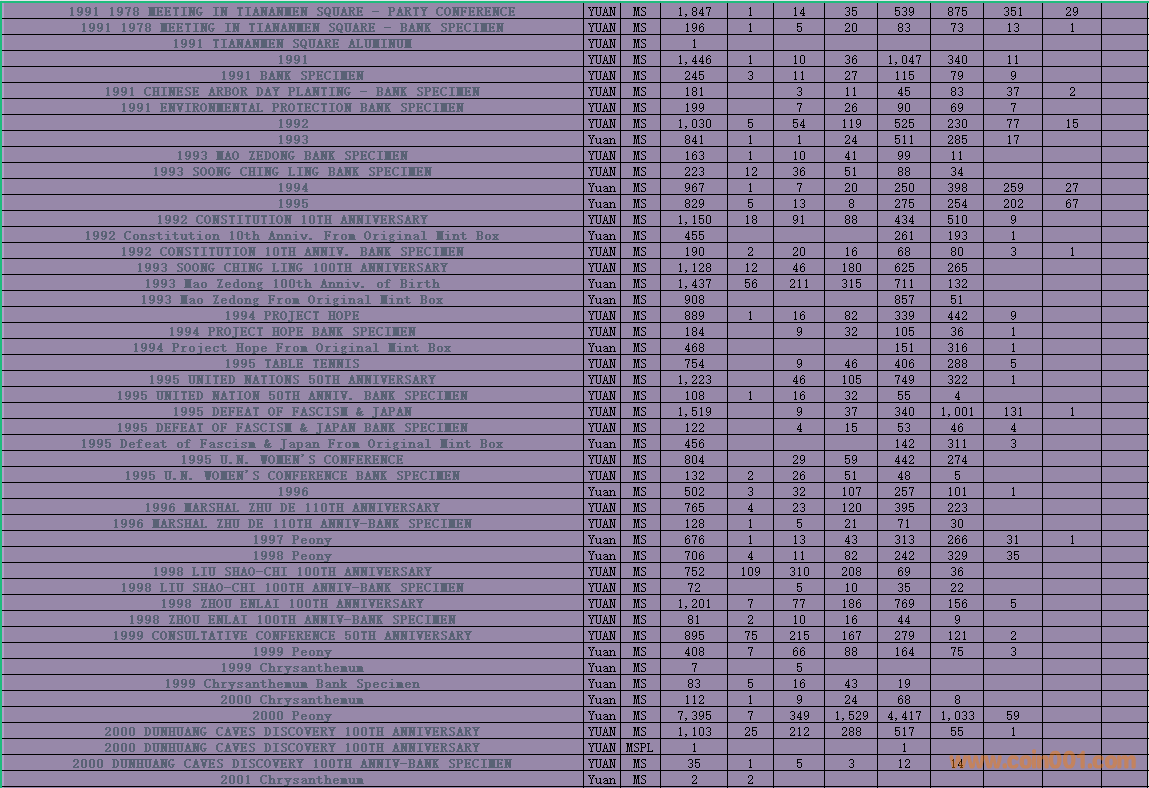Select the 1999 CONSULTATIVE CONFERENCE 50TH ANNIVERSARY cell
The height and width of the screenshot is (788, 1149).
pyautogui.click(x=292, y=636)
